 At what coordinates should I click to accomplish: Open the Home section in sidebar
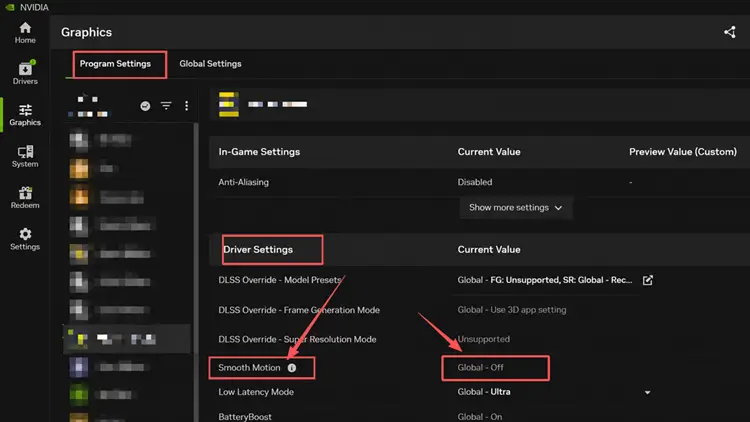point(25,33)
